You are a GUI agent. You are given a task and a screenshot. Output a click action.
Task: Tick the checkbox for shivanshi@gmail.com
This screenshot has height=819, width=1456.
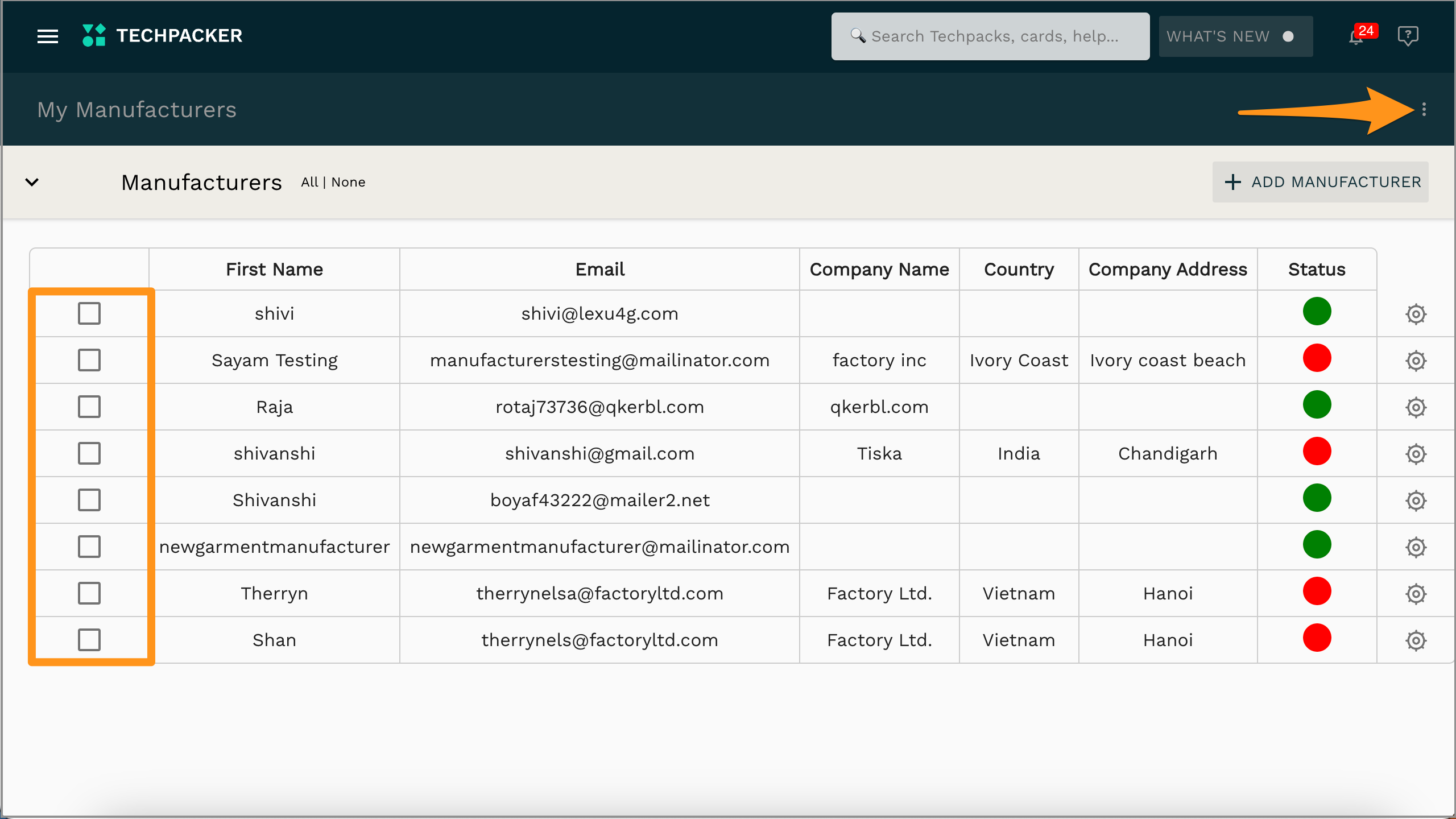89,453
